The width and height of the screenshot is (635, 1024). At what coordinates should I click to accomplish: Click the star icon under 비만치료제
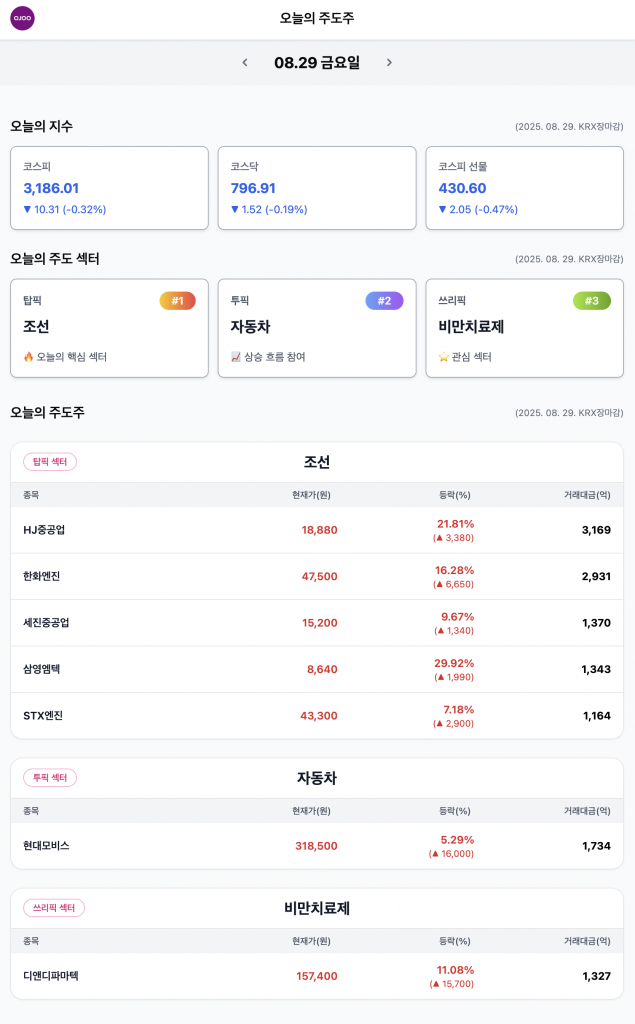coord(444,357)
